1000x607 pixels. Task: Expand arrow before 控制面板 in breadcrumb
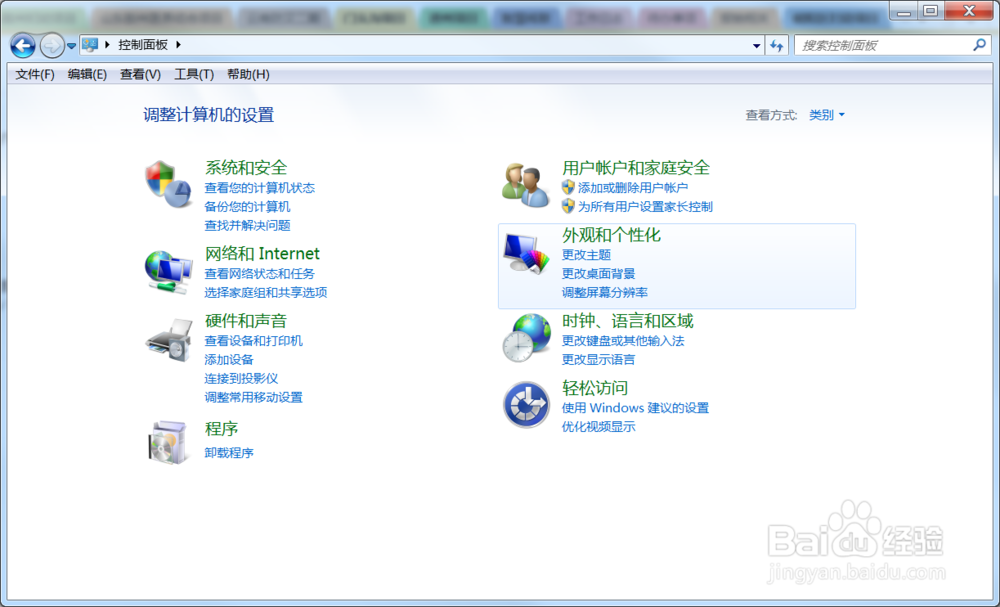107,45
